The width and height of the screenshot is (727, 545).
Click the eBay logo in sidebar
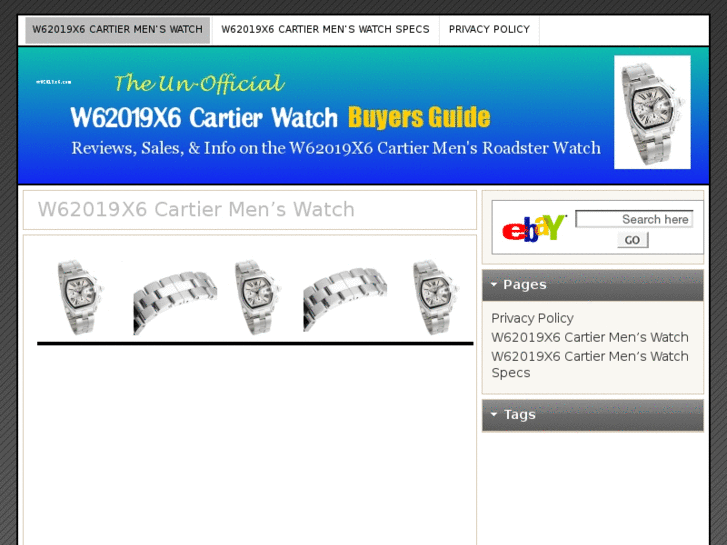point(534,228)
